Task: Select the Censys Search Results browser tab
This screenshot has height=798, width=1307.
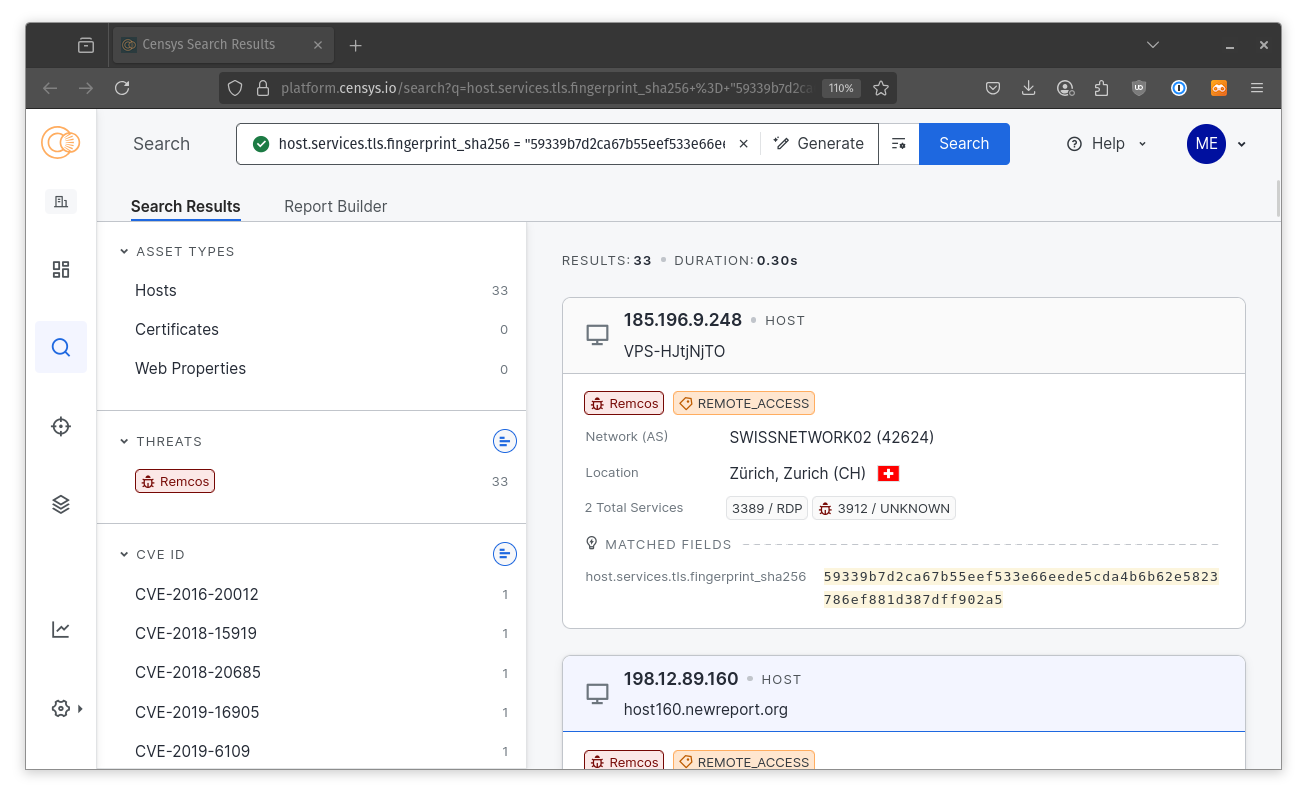Action: click(223, 45)
